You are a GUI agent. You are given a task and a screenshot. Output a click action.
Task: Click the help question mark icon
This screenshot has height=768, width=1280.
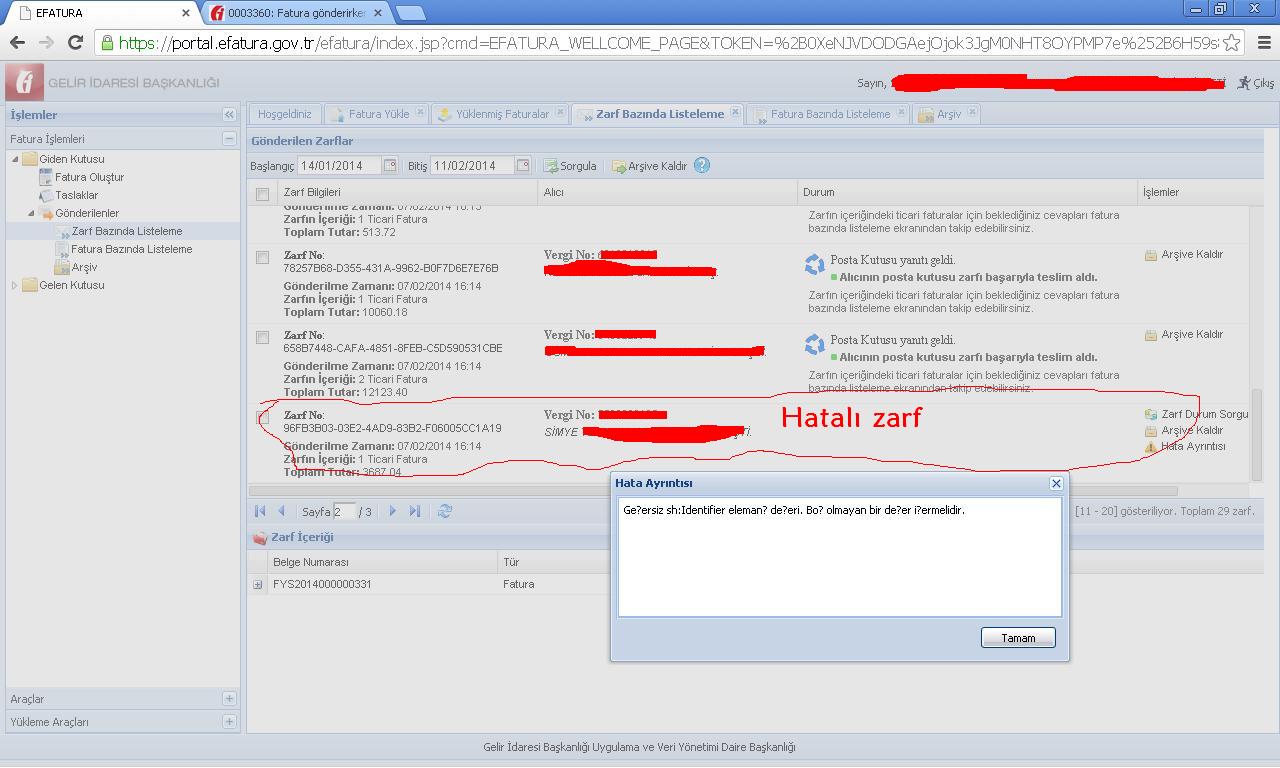click(702, 166)
